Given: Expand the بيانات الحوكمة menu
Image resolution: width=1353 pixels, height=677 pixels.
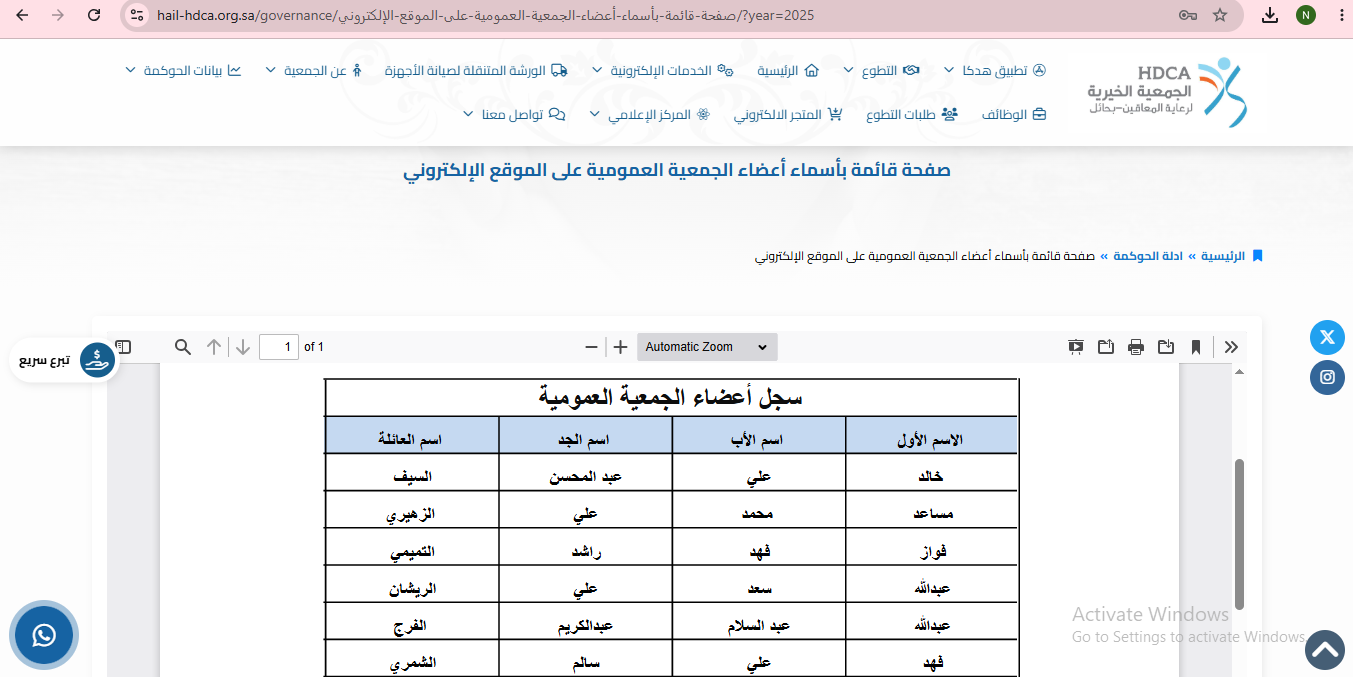Looking at the screenshot, I should coord(184,71).
